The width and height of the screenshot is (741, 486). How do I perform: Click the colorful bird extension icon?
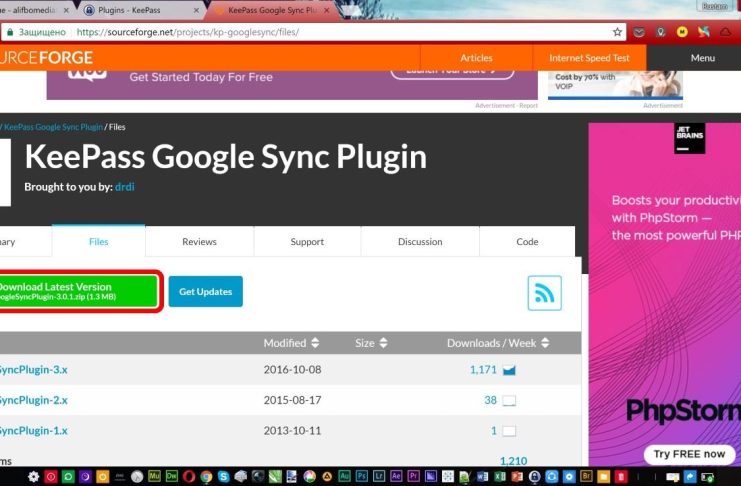[704, 32]
